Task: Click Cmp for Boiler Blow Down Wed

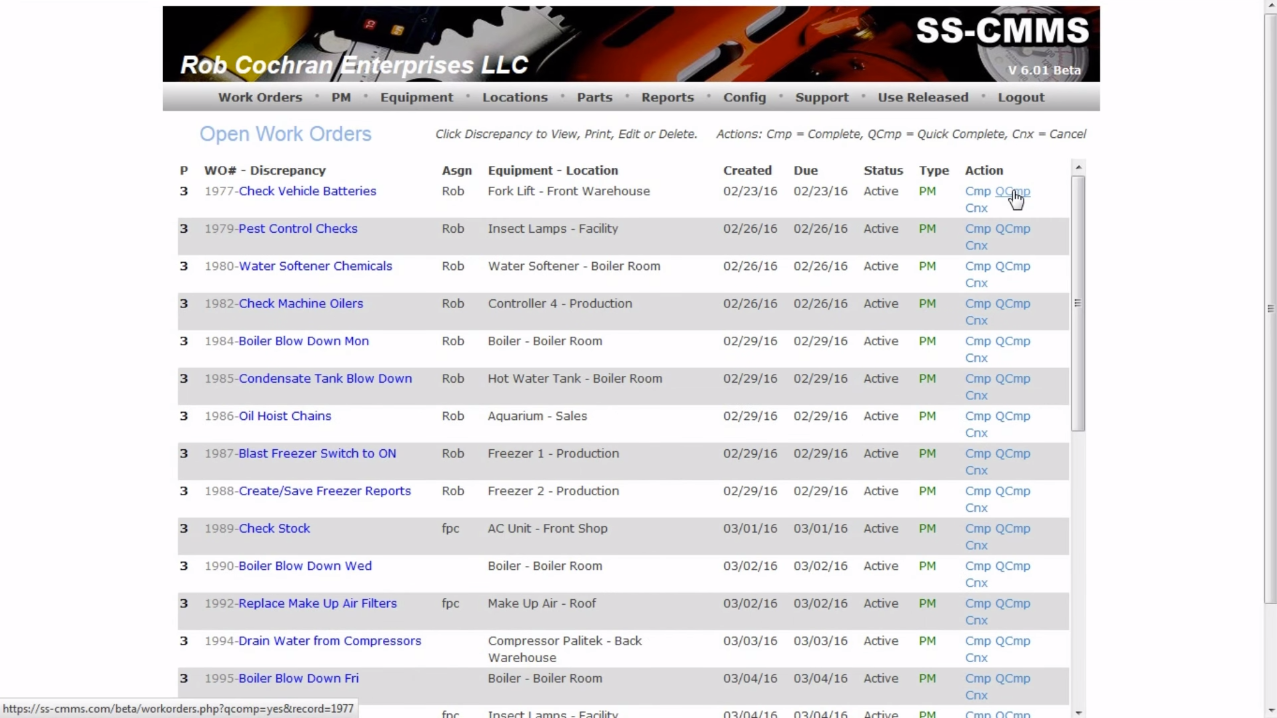Action: pyautogui.click(x=978, y=566)
